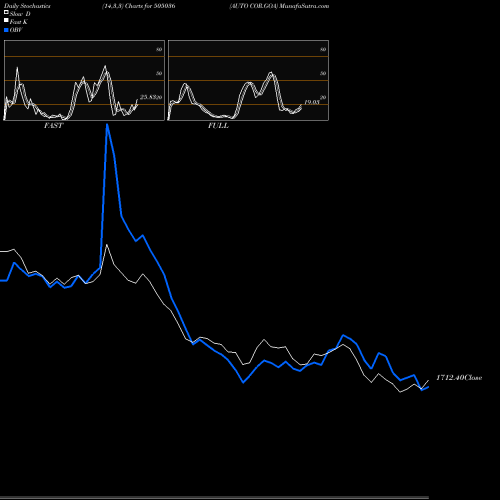The image size is (500, 500).
Task: Select the "Fast K" legend label
Action: coord(19,22)
